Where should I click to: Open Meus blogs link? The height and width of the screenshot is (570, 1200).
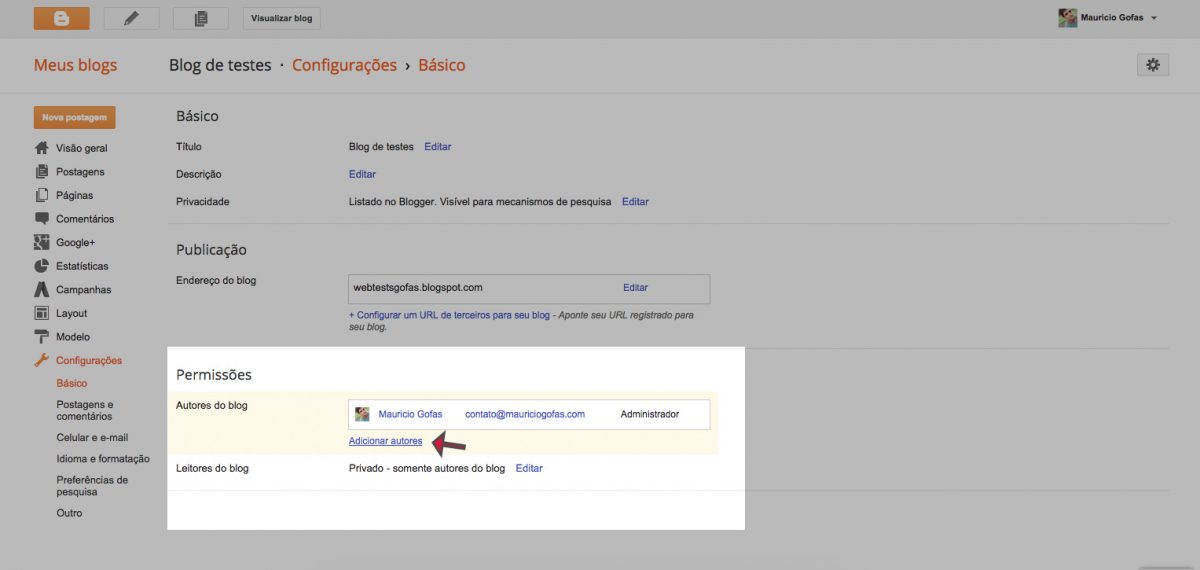[75, 65]
